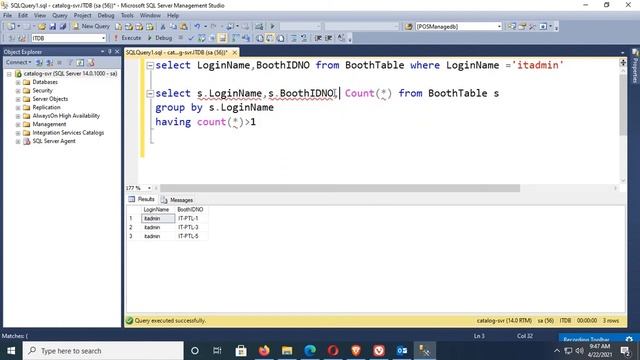Expand the SQL Server Agent node
This screenshot has height=360, width=640.
18,141
